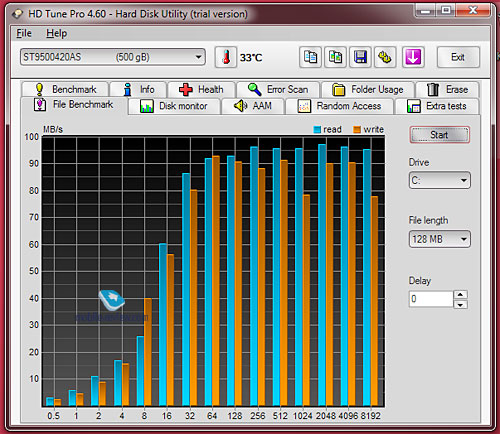
Task: Click the blue read legend swatch
Action: [317, 130]
